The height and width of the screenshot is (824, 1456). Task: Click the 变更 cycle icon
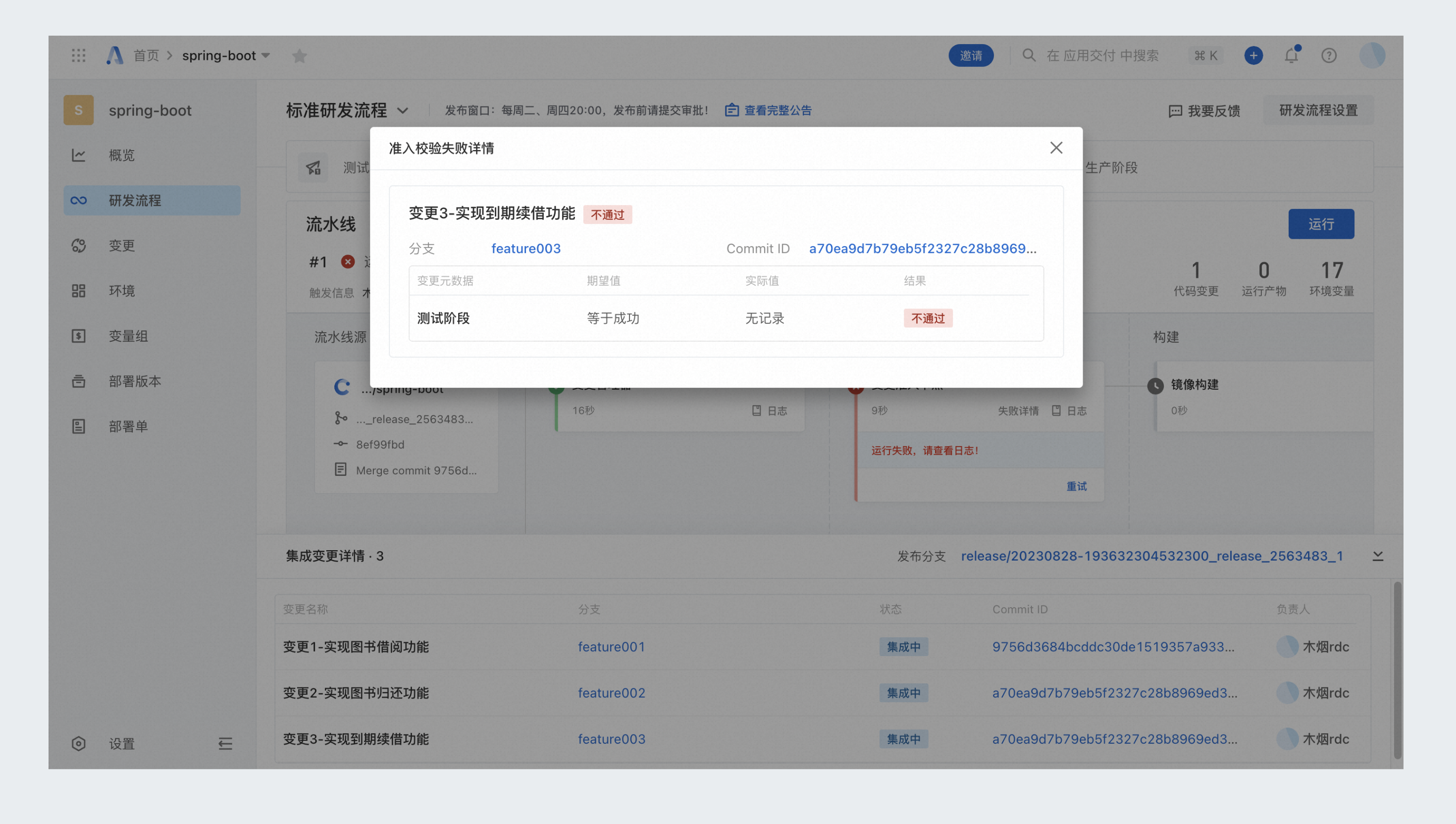tap(79, 246)
